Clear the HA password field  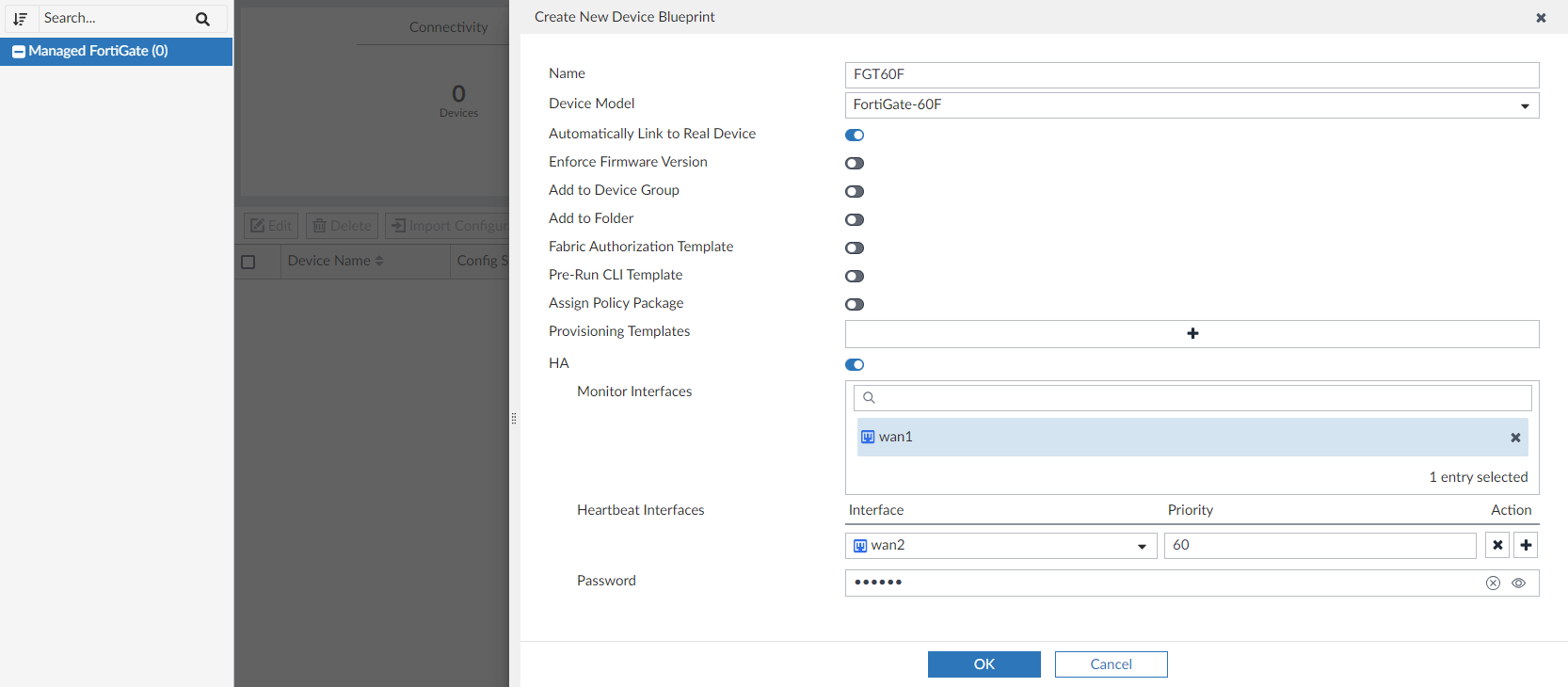click(1493, 583)
